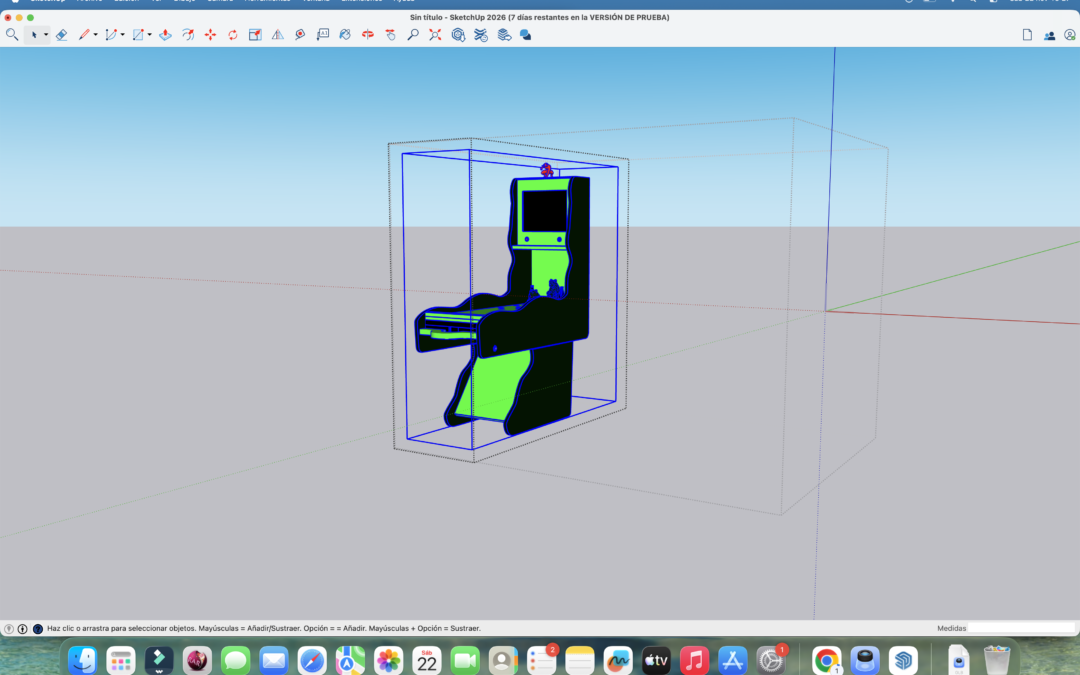Click the Zoom Extents icon
Screen dimensions: 1080x675
coord(435,35)
